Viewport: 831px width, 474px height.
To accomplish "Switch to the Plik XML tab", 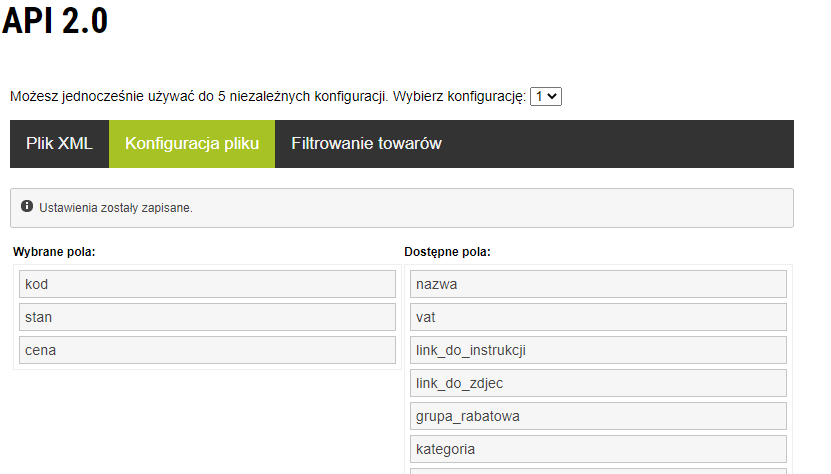I will [59, 144].
